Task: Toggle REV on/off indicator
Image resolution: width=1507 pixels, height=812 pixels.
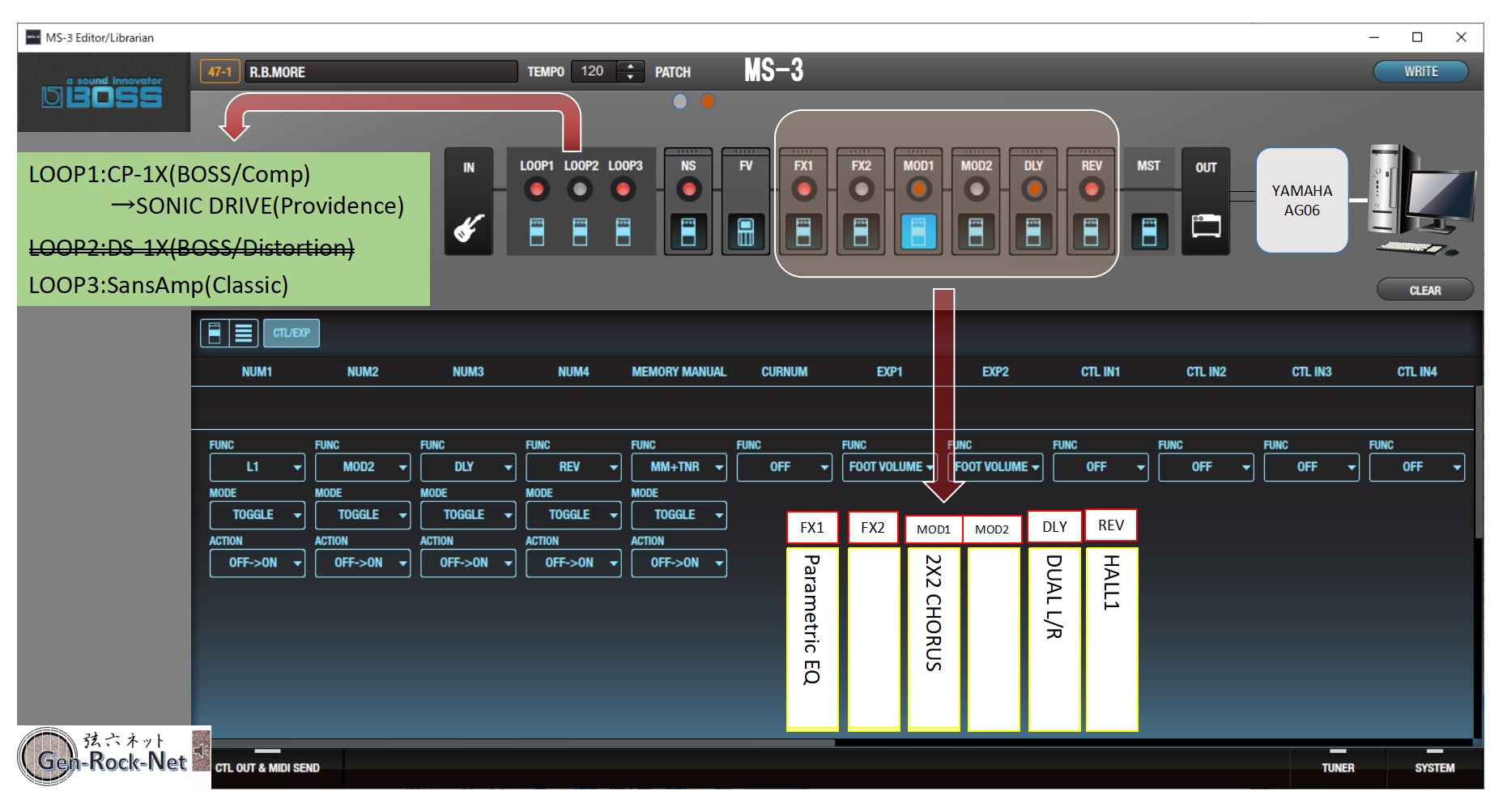Action: tap(1091, 189)
